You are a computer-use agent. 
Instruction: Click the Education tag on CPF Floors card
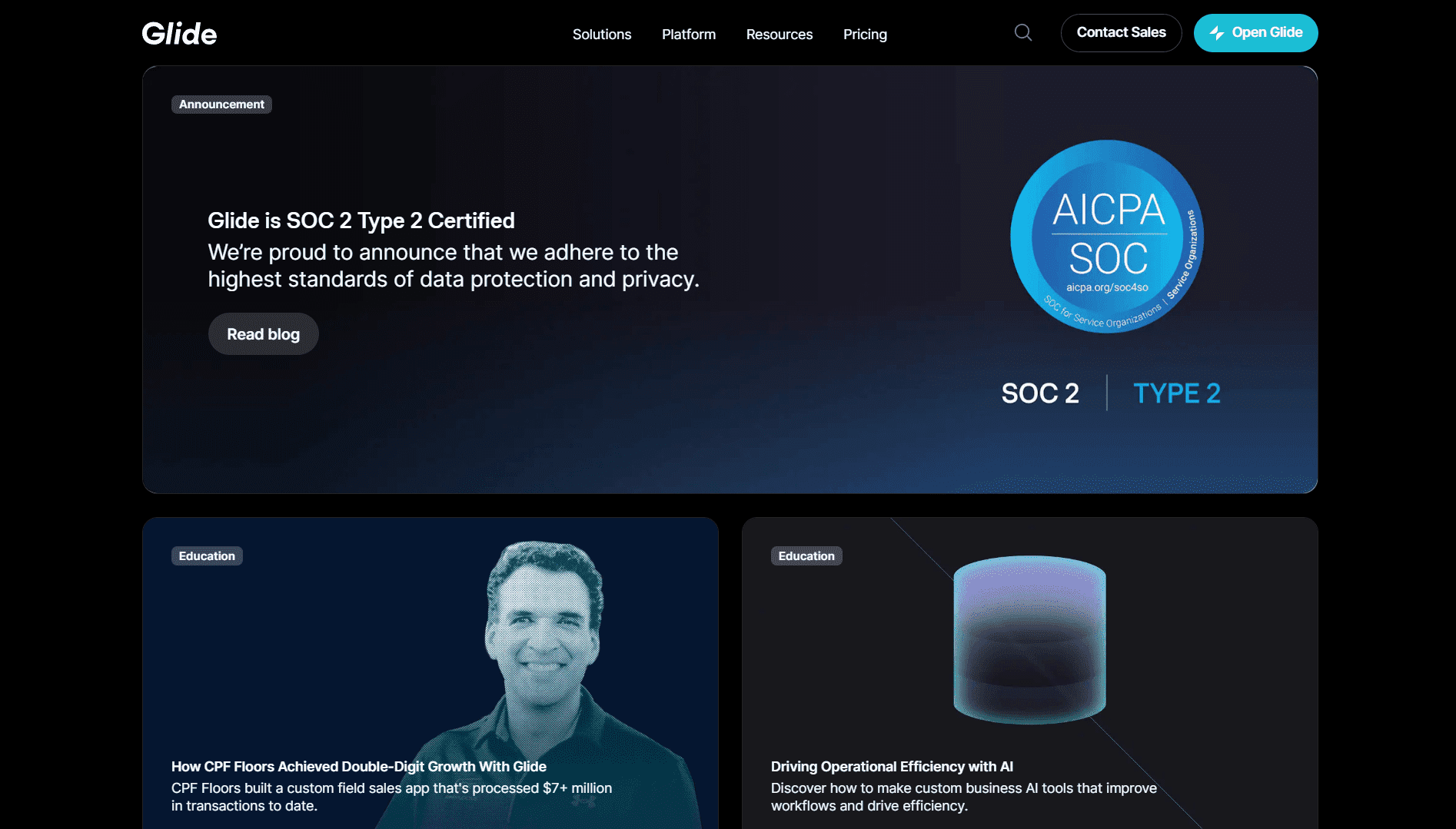207,556
